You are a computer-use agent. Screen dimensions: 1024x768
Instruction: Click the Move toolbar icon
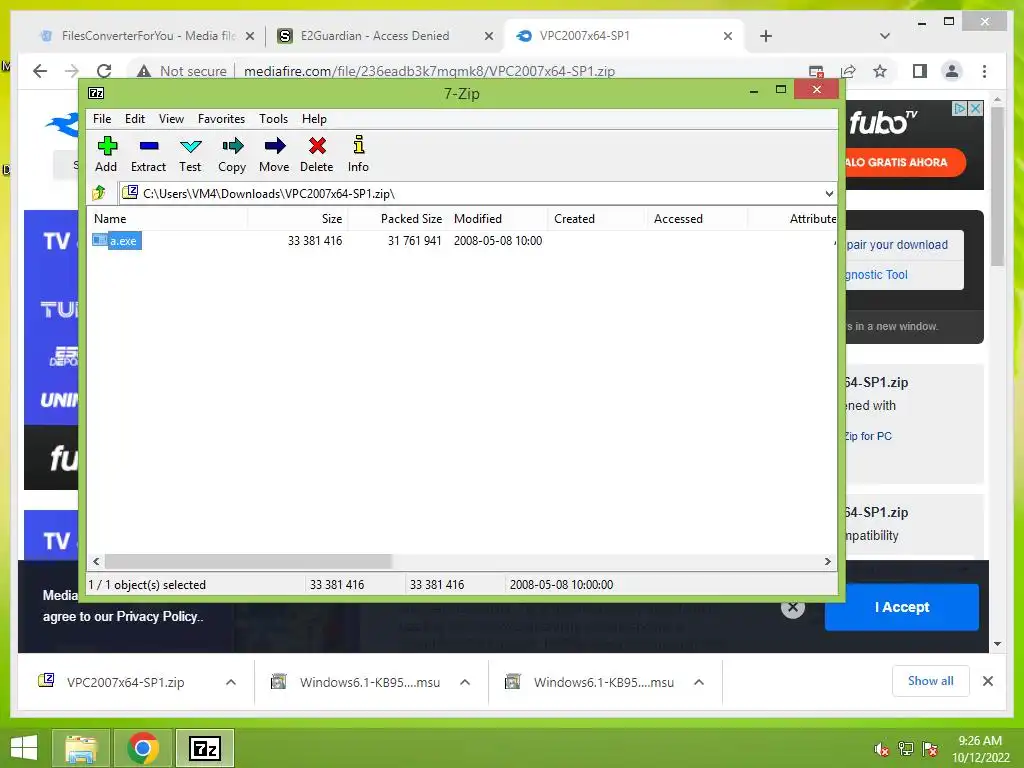coord(274,154)
